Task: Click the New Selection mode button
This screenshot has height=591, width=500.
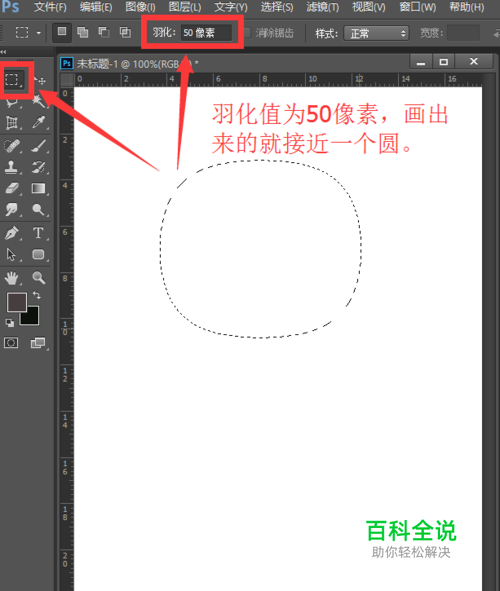Action: [61, 33]
